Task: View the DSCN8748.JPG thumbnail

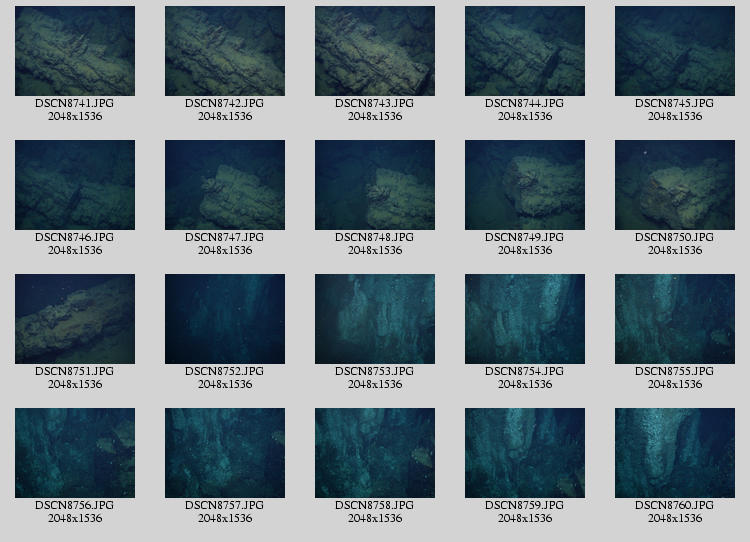Action: click(374, 185)
